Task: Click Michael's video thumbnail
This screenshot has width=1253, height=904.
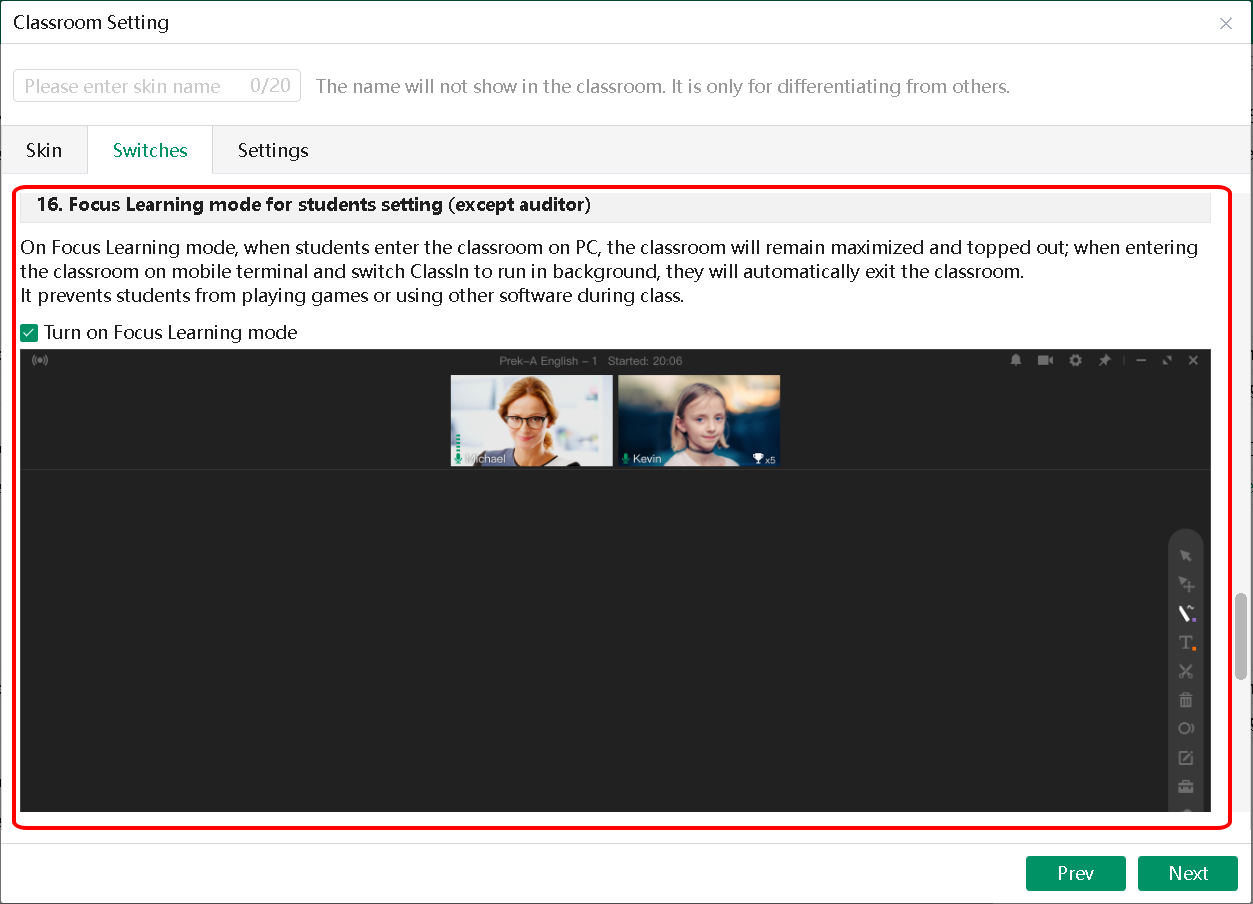Action: tap(531, 420)
